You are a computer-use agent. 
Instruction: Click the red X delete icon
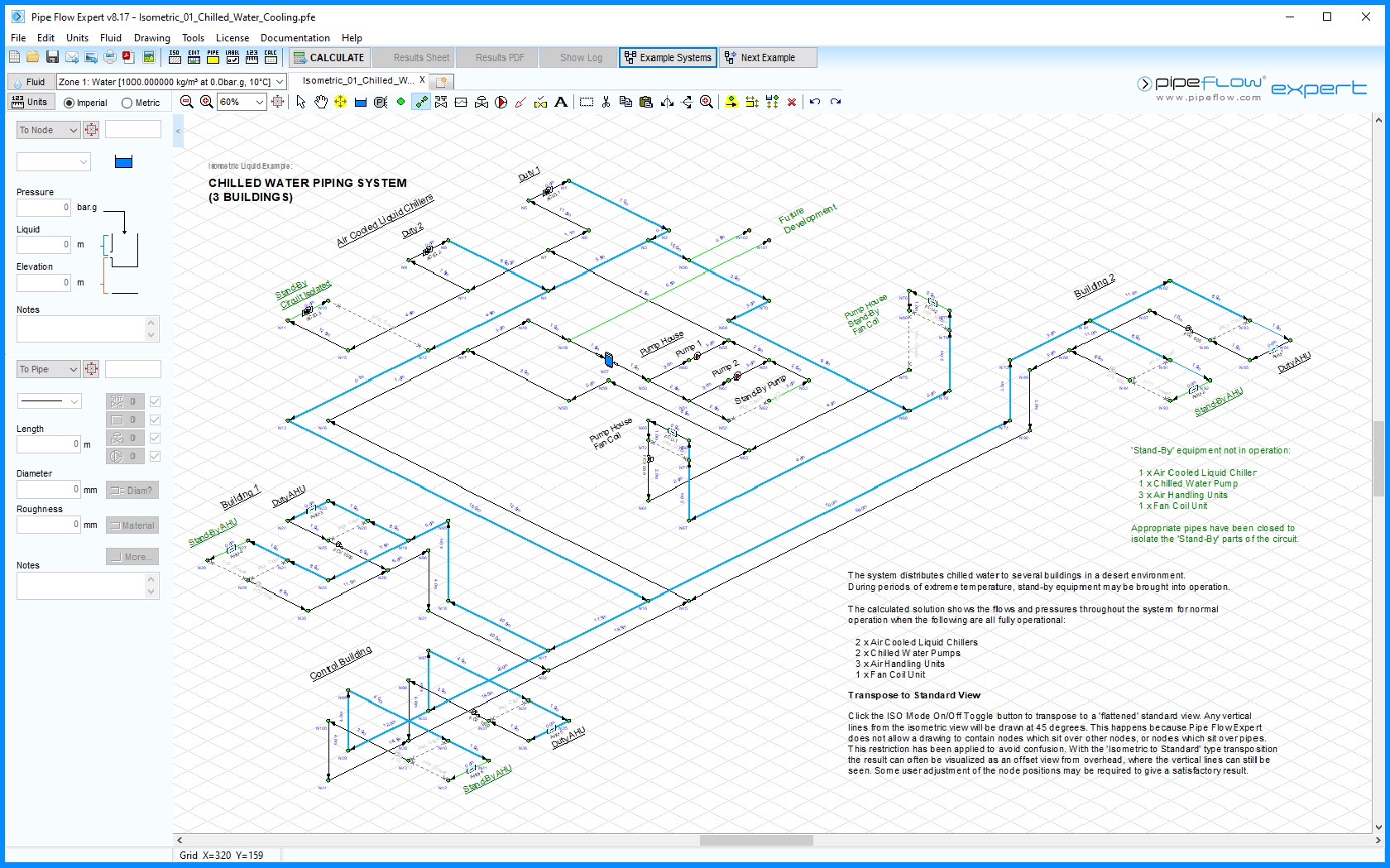tap(792, 102)
